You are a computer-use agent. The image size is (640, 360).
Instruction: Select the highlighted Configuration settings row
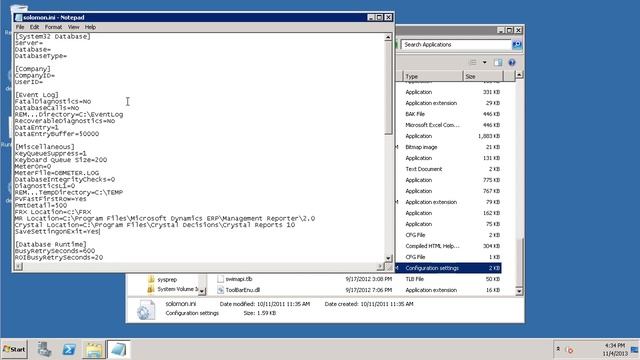tap(448, 268)
